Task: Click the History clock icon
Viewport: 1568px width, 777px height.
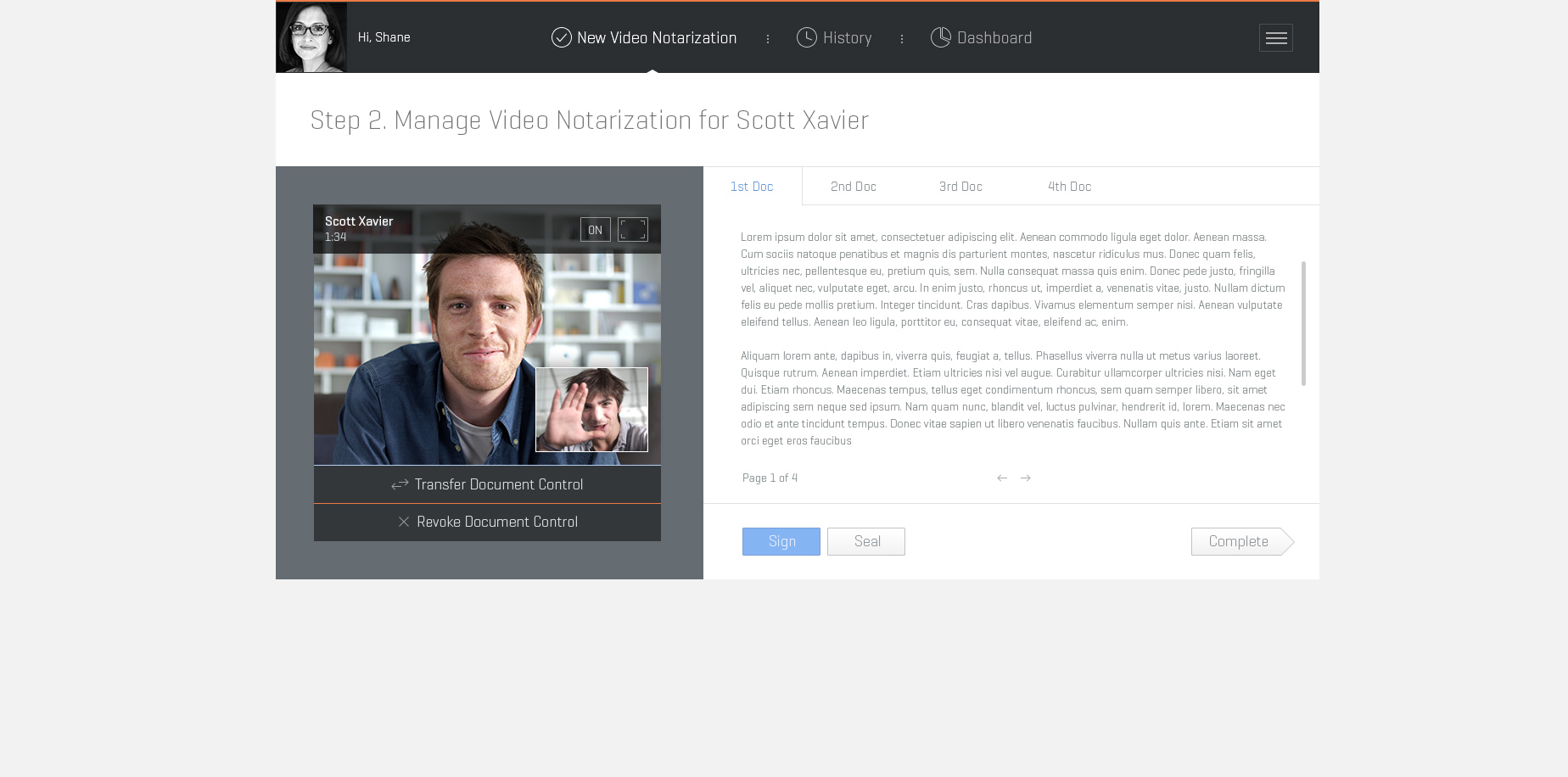Action: 806,37
